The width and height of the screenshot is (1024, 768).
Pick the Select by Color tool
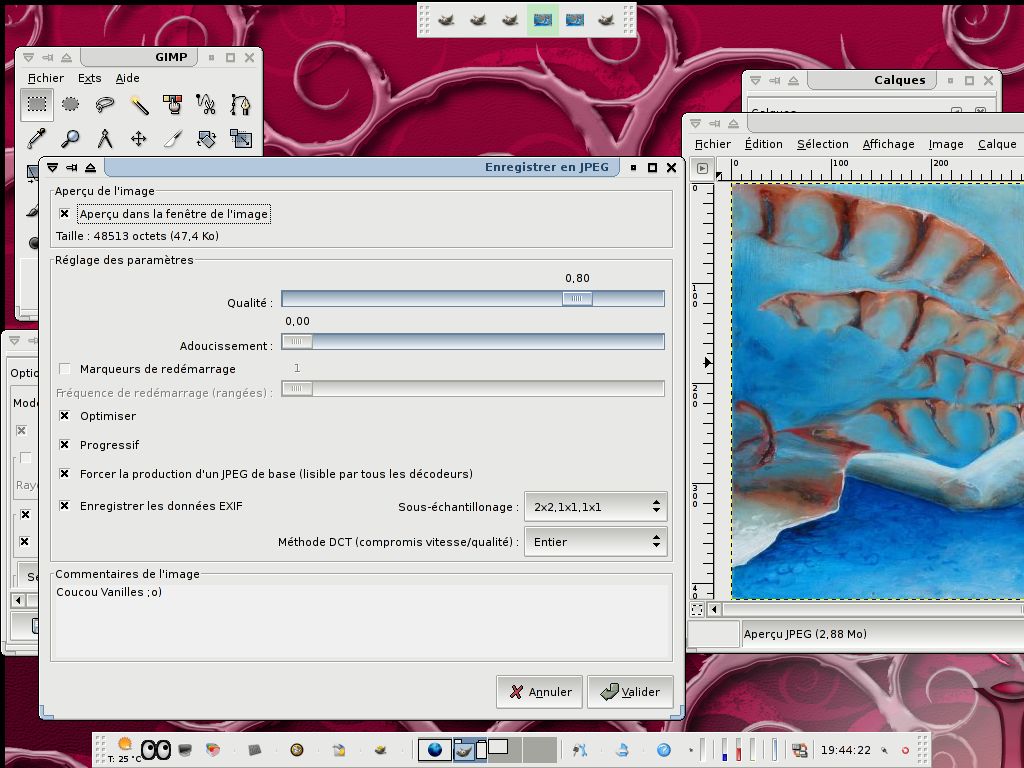click(172, 104)
